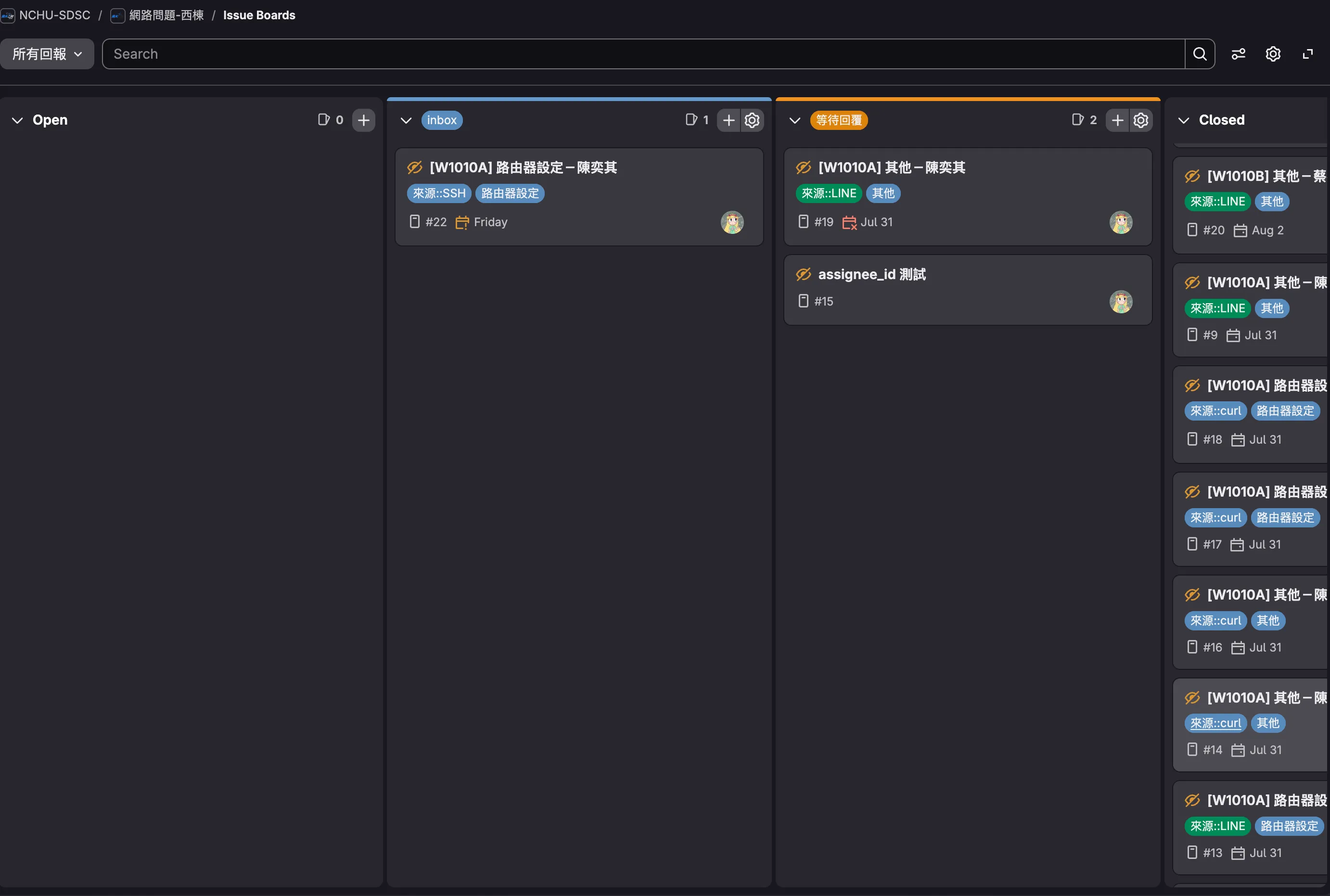Screen dimensions: 1330x896
Task: Collapse the 等待回覆 list
Action: coord(795,120)
